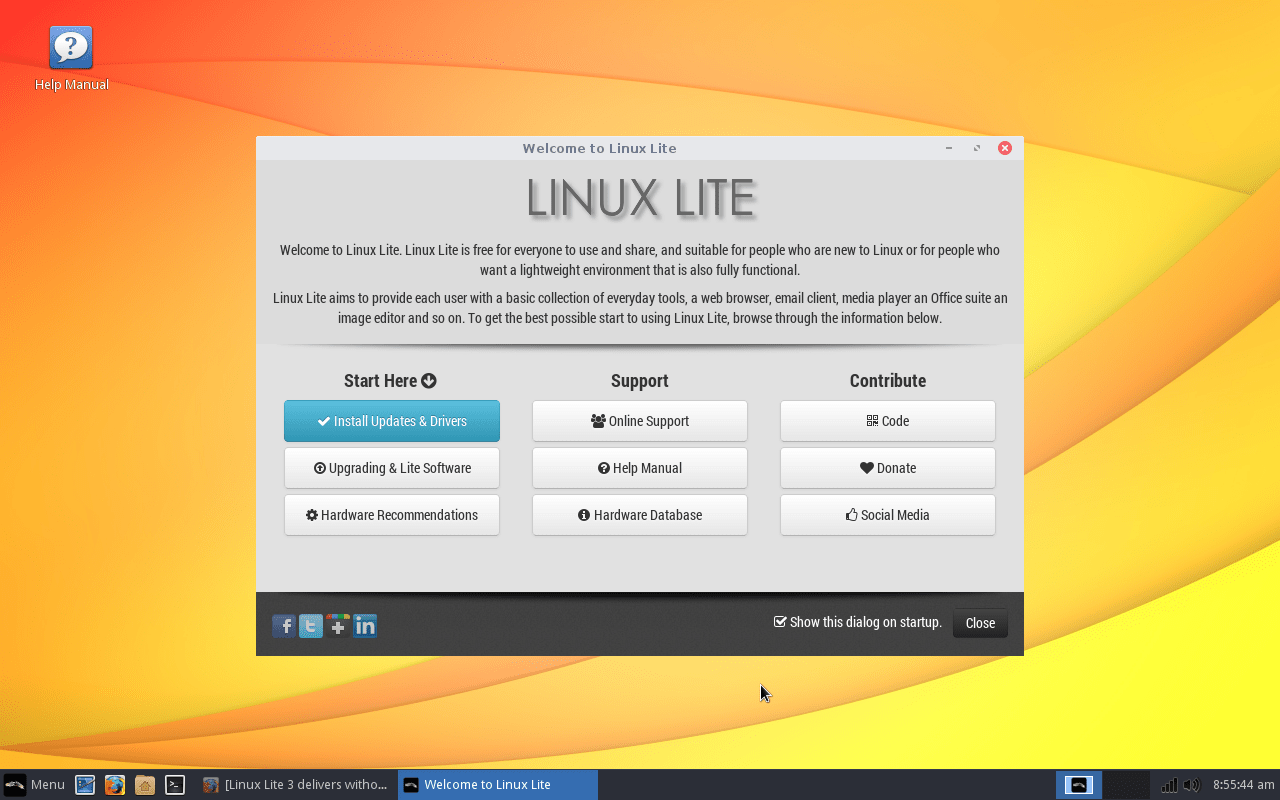Click Install Updates & Drivers button
The height and width of the screenshot is (800, 1280).
(x=392, y=421)
